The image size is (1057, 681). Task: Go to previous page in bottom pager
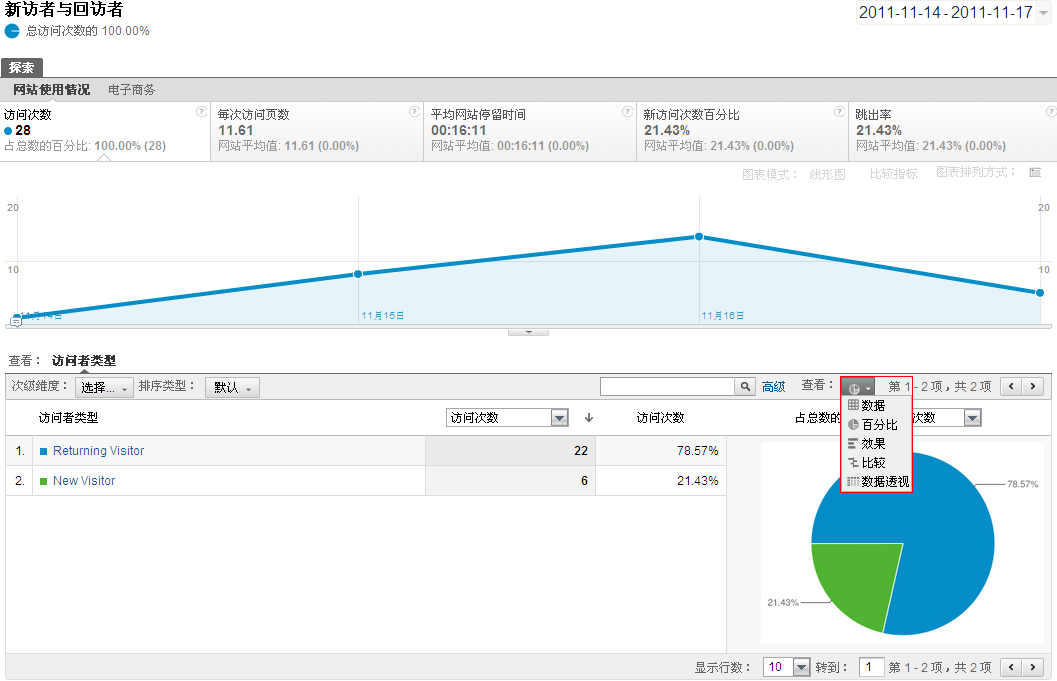[x=1011, y=667]
